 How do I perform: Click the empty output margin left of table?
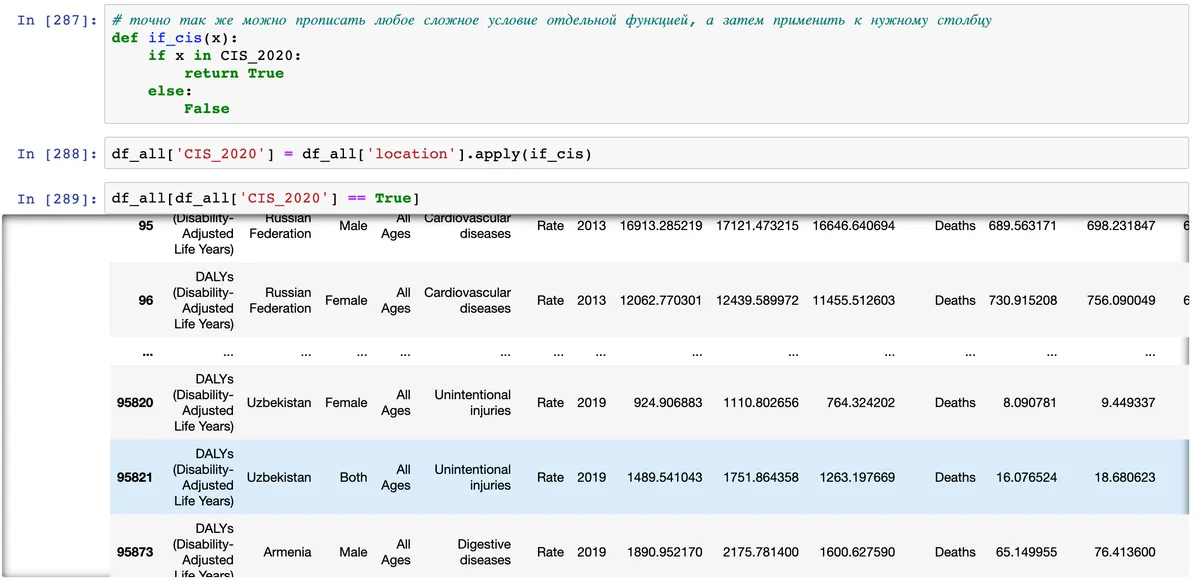click(55, 400)
